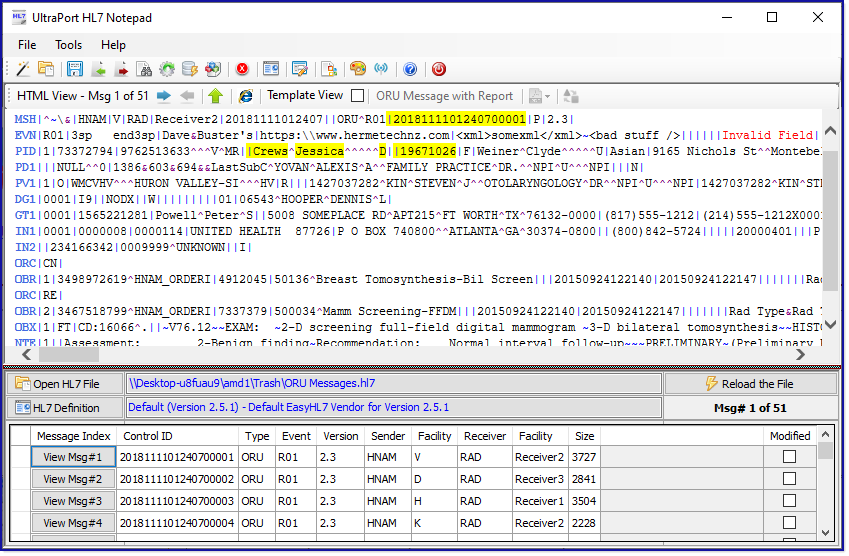
Task: Open the Tools menu
Action: tap(69, 45)
